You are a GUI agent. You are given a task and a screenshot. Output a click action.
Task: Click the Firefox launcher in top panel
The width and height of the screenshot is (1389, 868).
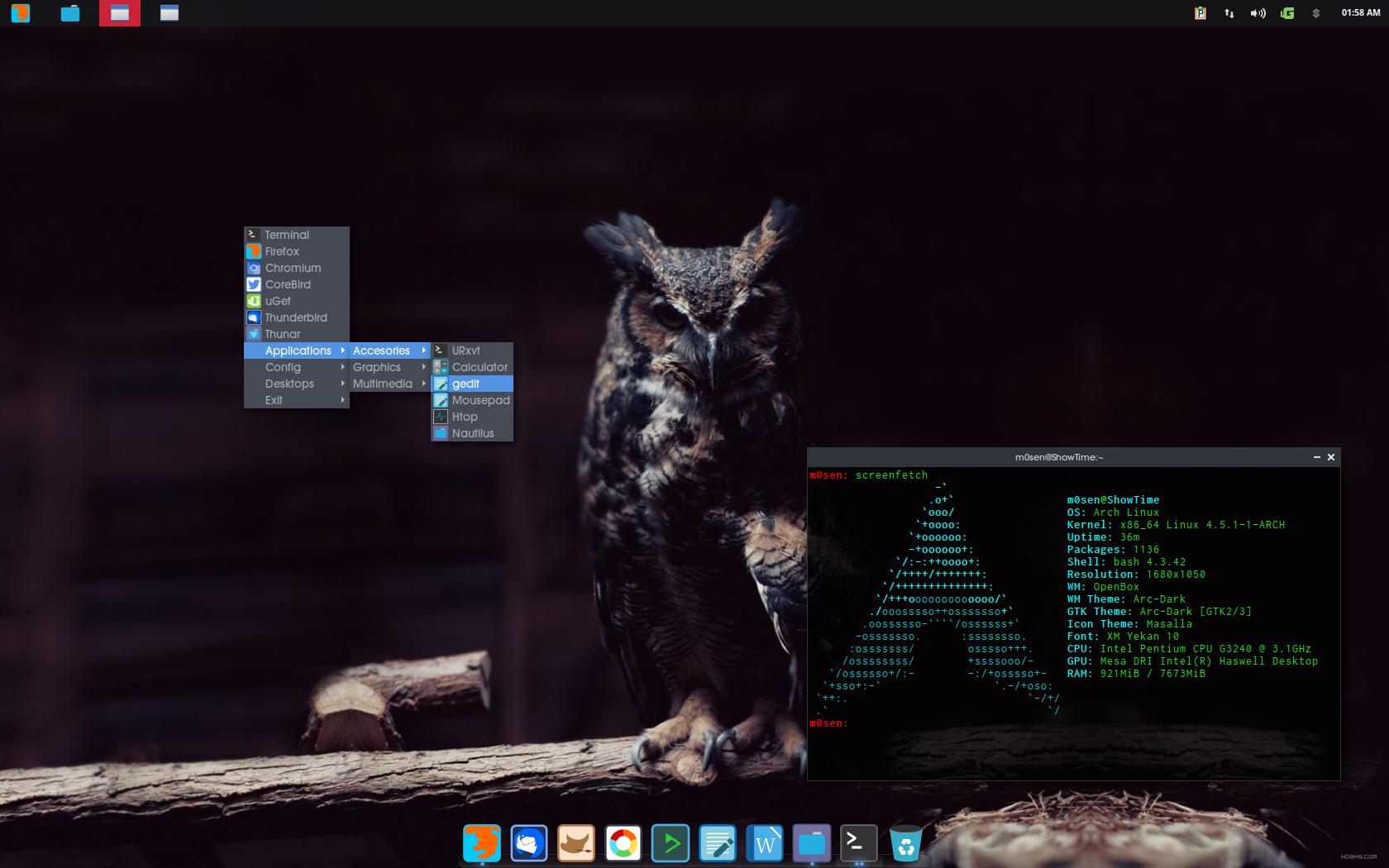(x=21, y=13)
